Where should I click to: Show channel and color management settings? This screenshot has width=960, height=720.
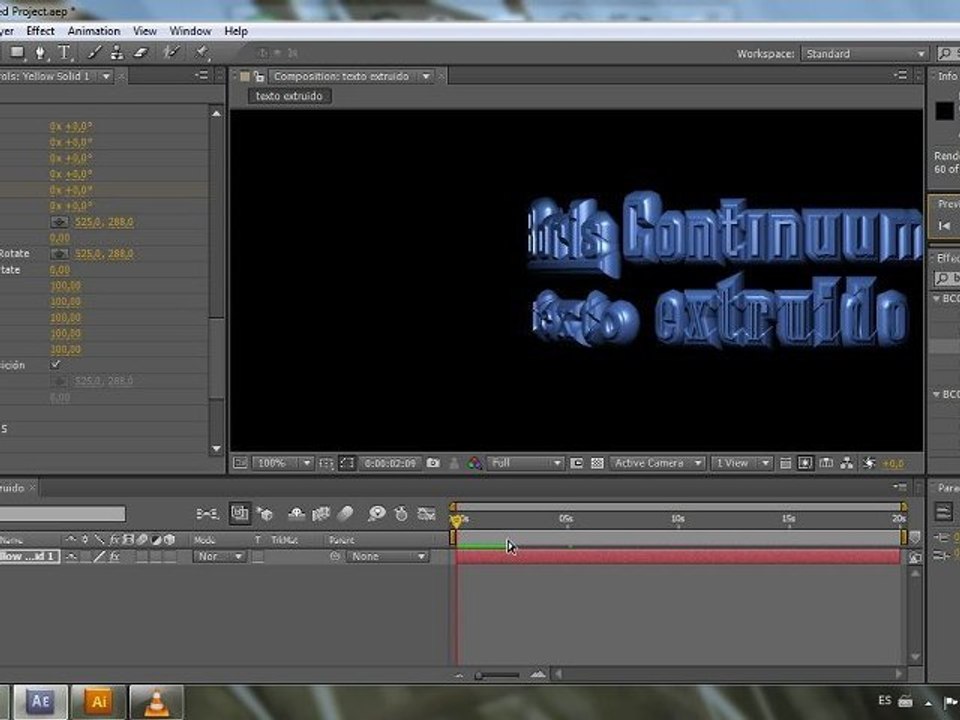[x=474, y=463]
